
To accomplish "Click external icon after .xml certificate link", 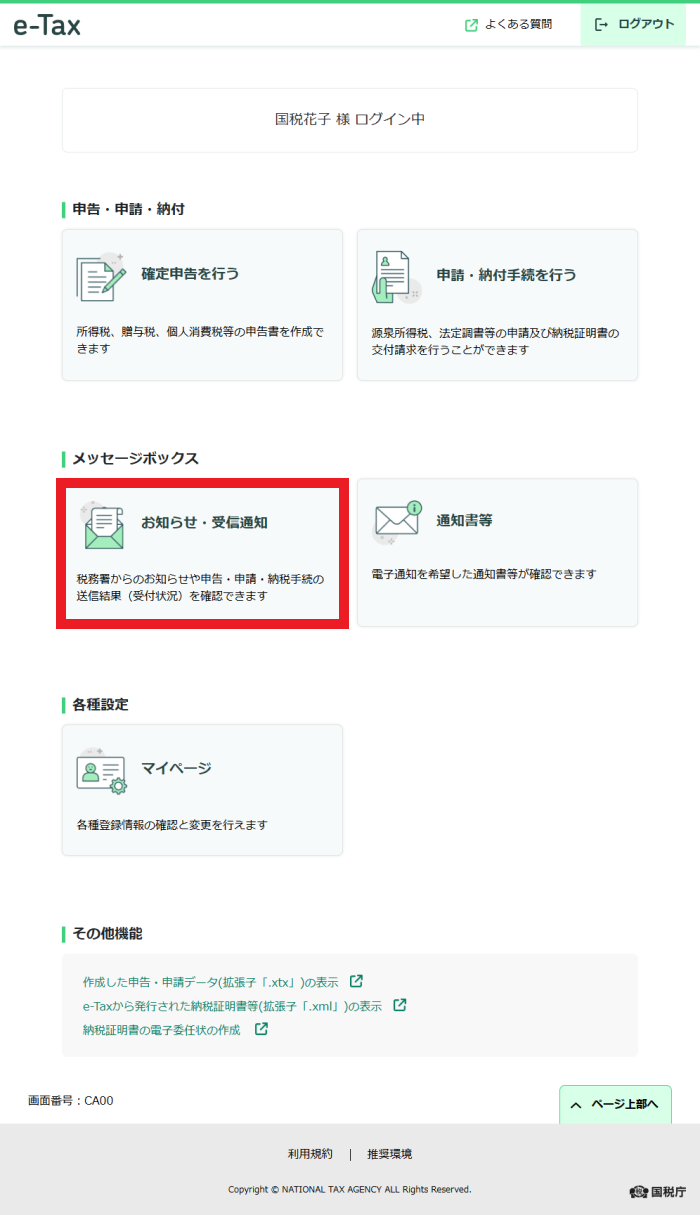I will point(400,1005).
